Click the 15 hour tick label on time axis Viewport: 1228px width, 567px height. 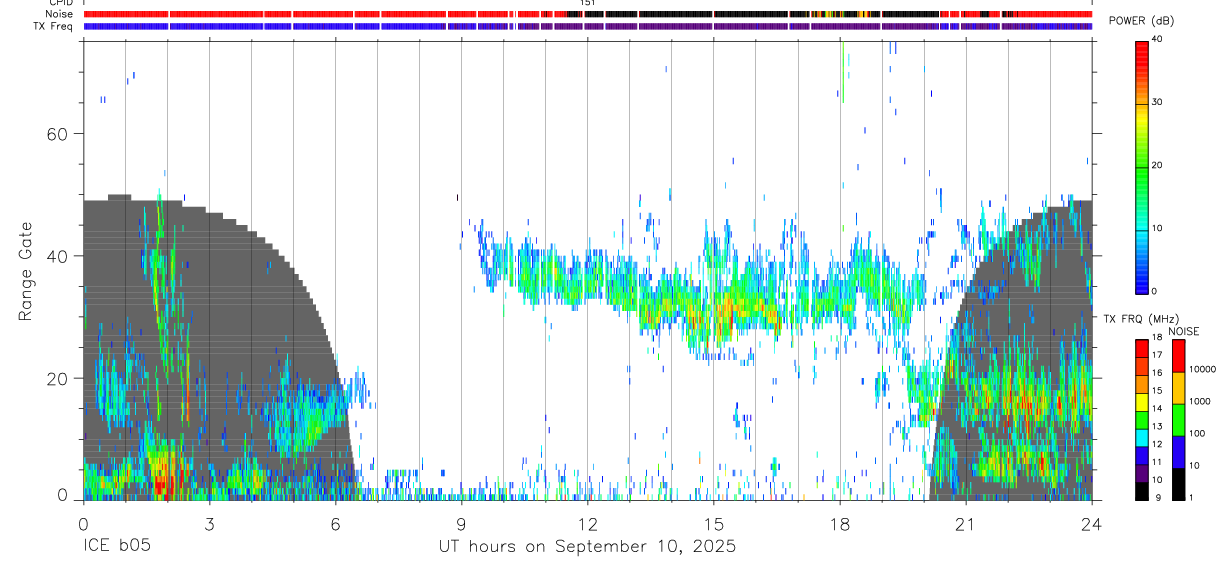714,524
